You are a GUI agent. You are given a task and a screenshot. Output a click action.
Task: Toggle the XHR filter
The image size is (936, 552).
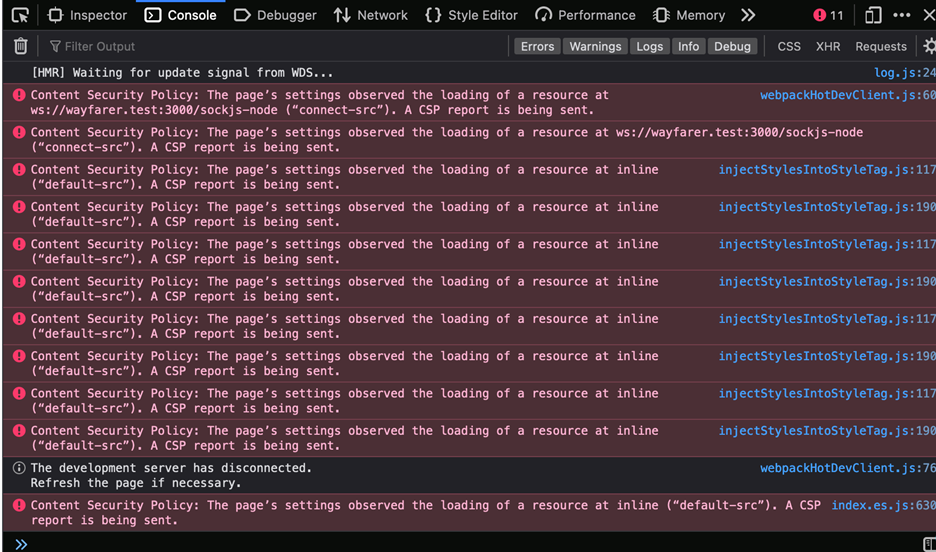pos(828,46)
